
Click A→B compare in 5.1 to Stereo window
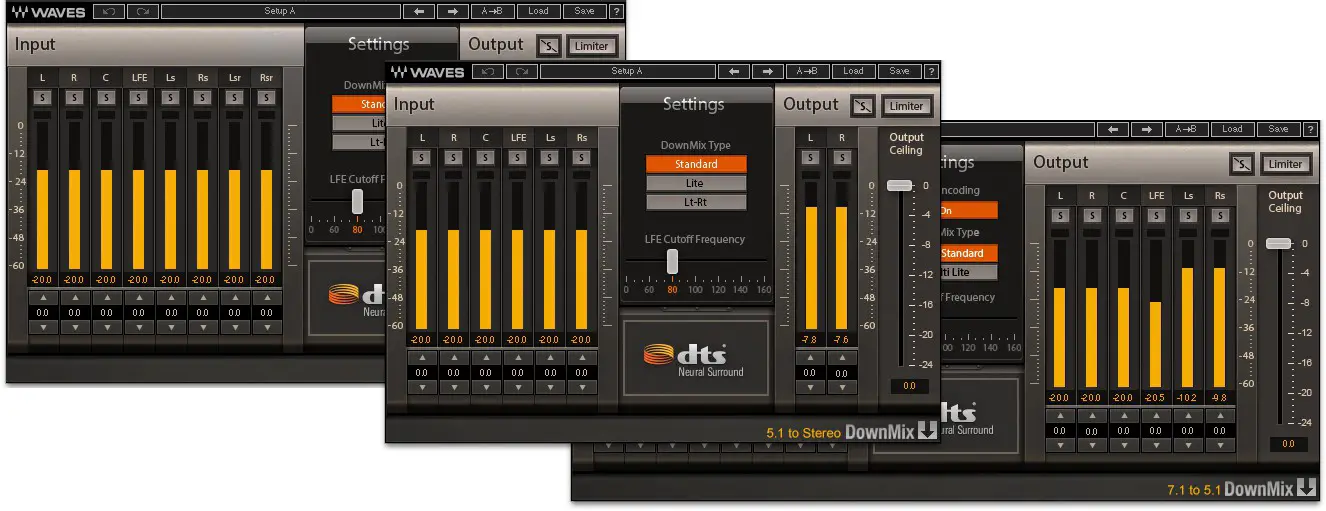(x=806, y=71)
